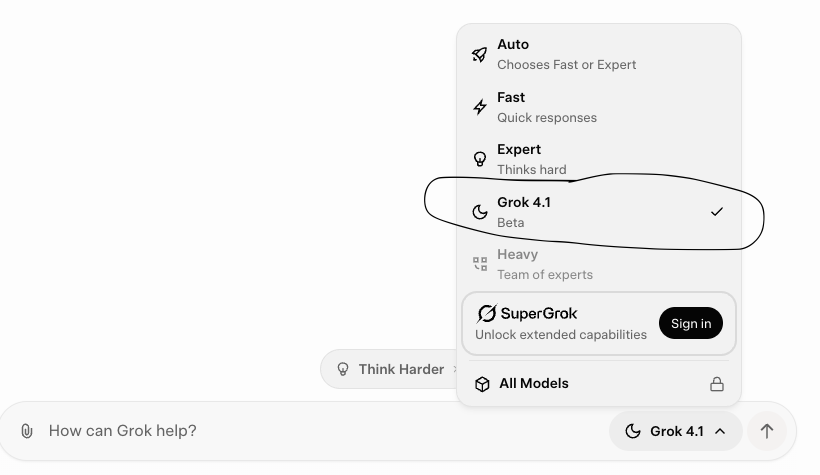Click the Heavy mode team icon
Image resolution: width=820 pixels, height=475 pixels.
(x=480, y=264)
